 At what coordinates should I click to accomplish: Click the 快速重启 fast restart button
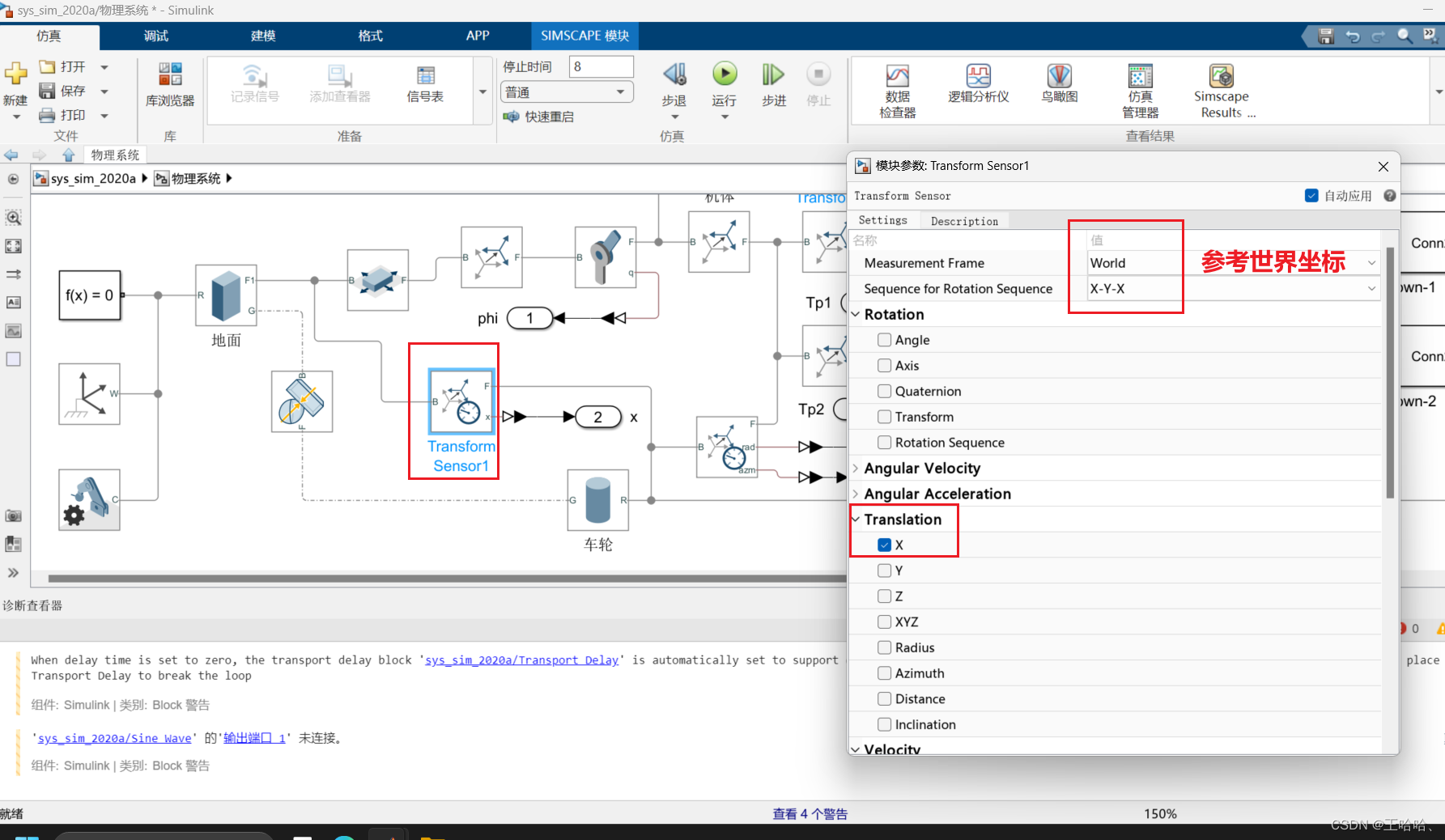click(x=539, y=117)
